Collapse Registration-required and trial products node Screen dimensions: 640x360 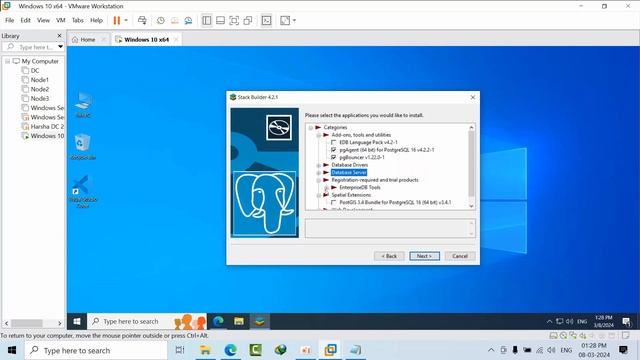tap(318, 180)
